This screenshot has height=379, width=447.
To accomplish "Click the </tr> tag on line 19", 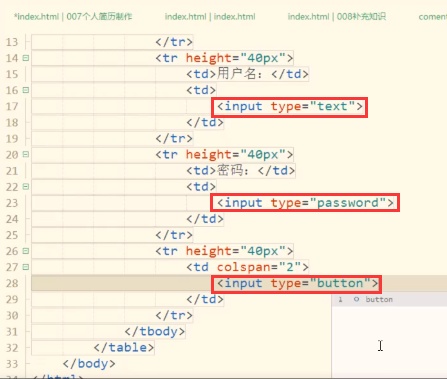I will [x=174, y=138].
